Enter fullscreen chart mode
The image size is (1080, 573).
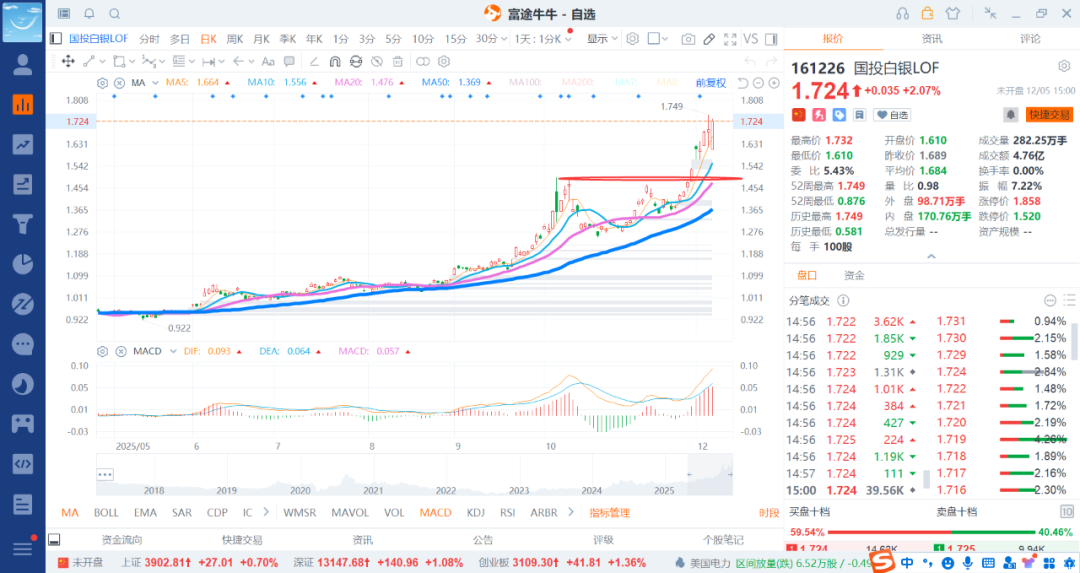click(730, 39)
